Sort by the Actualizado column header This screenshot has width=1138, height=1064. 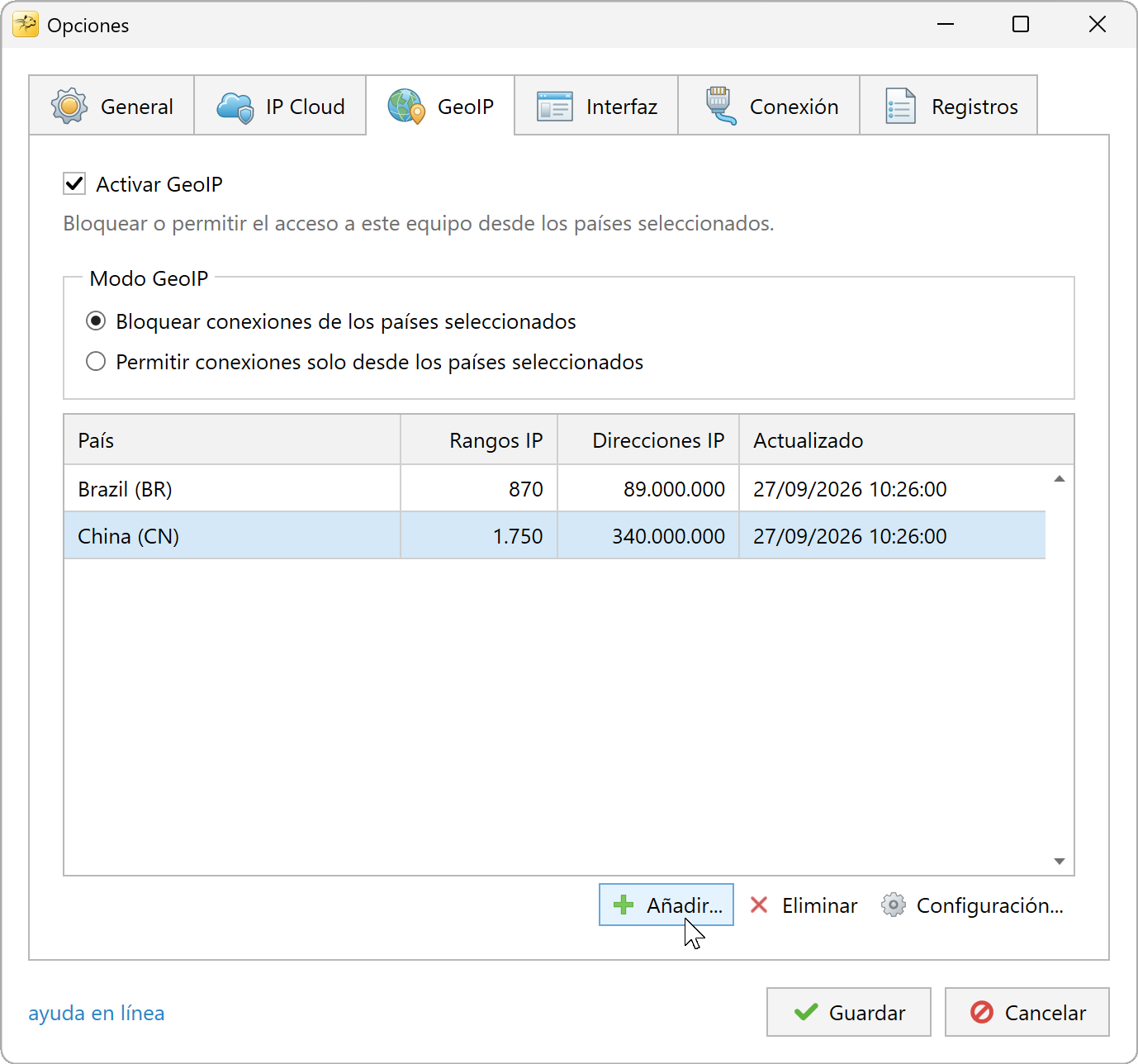[x=906, y=440]
